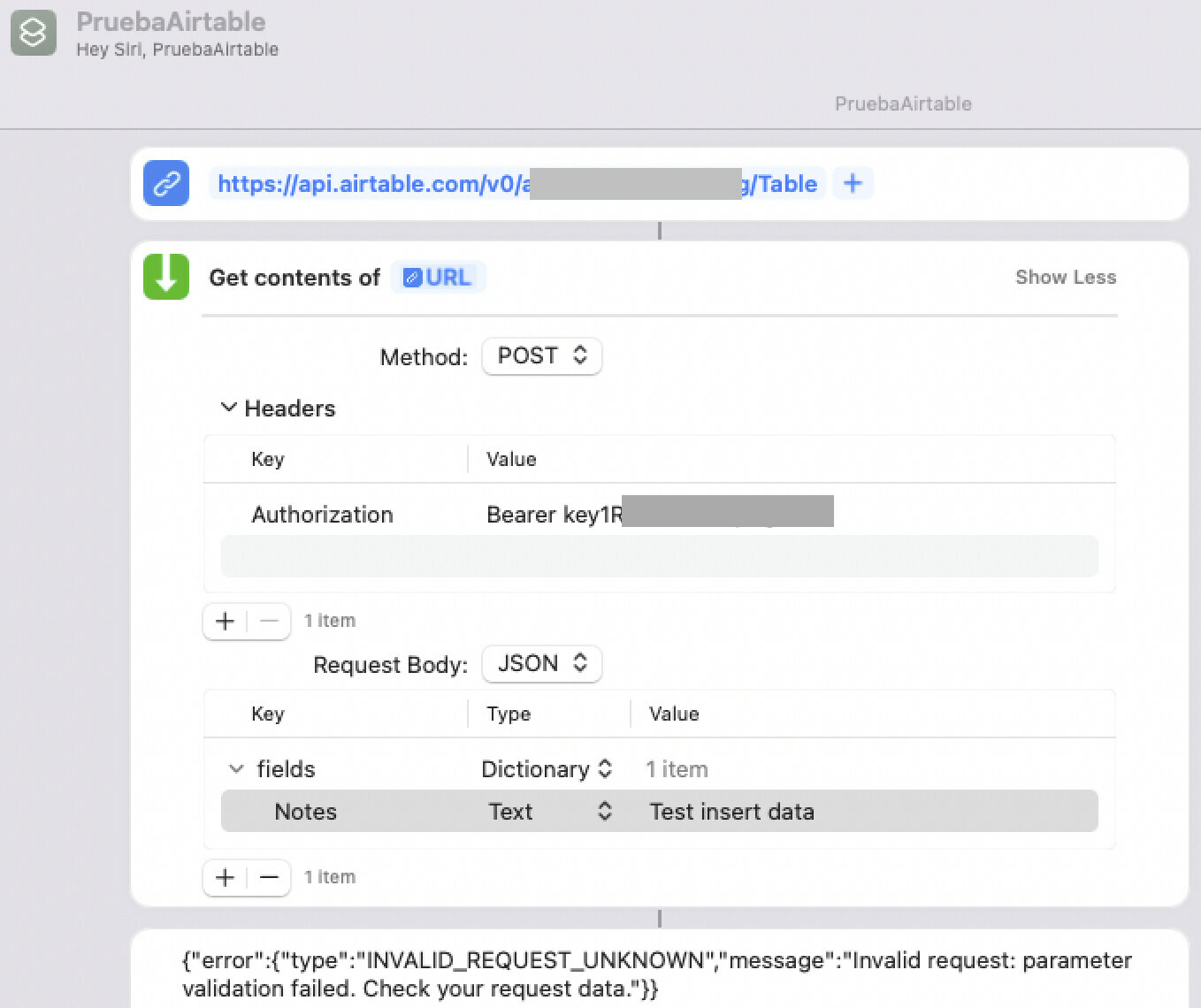The height and width of the screenshot is (1008, 1201).
Task: Open the Method POST dropdown
Action: click(541, 355)
